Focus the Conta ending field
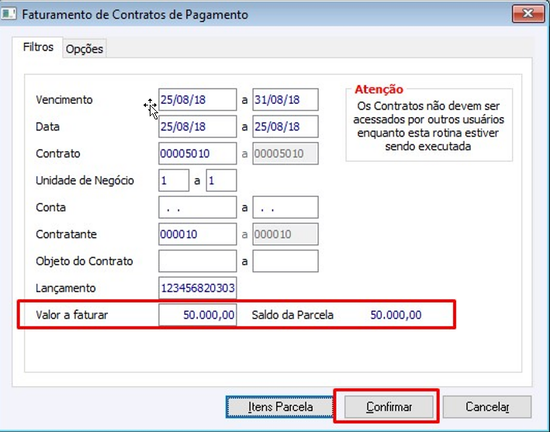The height and width of the screenshot is (432, 550). point(286,208)
